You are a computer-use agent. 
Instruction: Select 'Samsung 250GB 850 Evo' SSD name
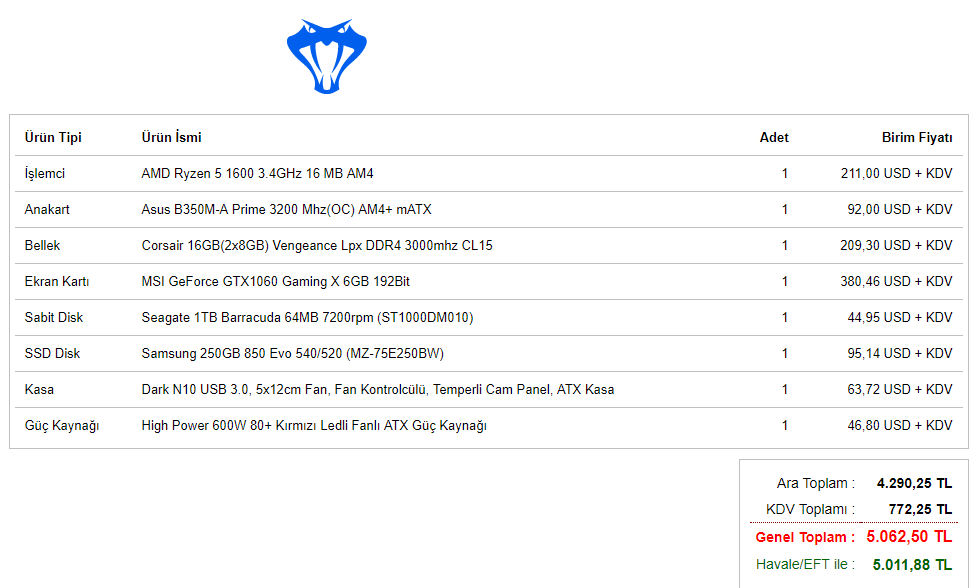(217, 354)
